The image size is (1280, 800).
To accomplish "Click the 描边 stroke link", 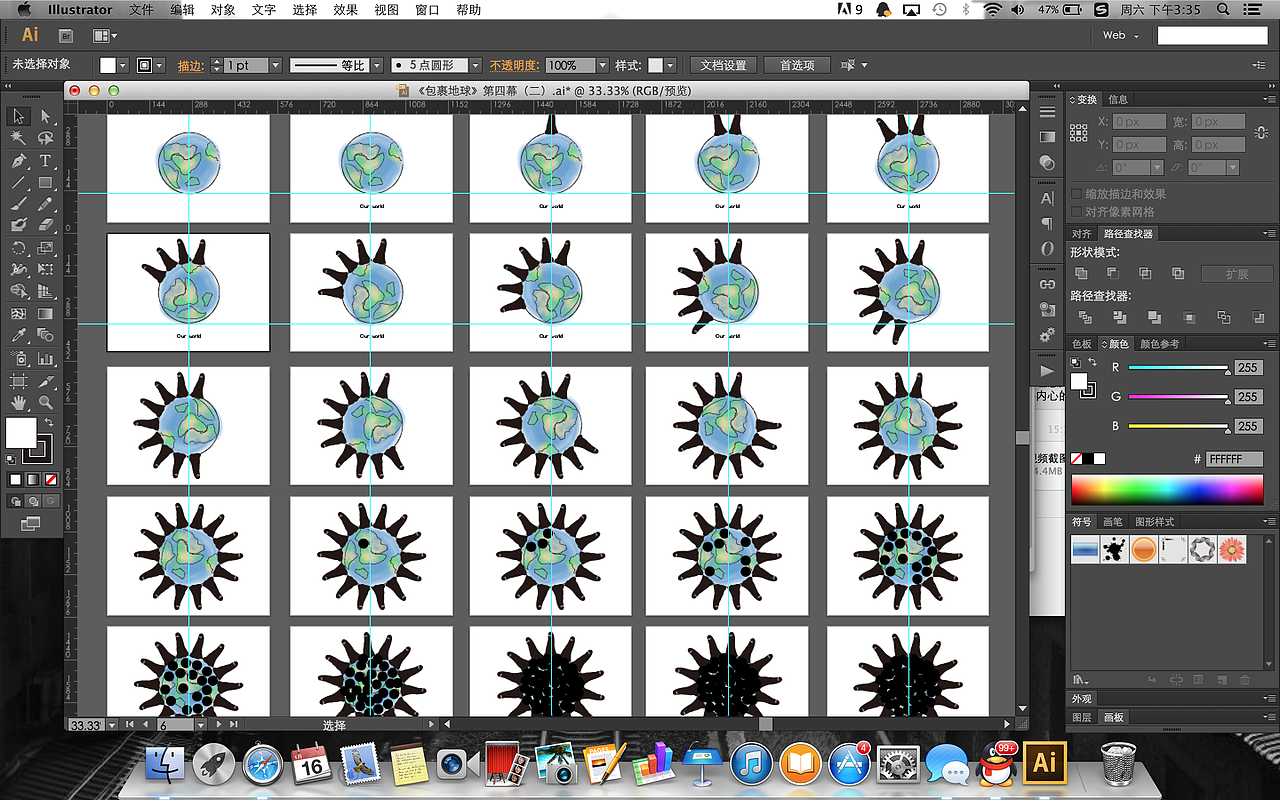I will (190, 65).
